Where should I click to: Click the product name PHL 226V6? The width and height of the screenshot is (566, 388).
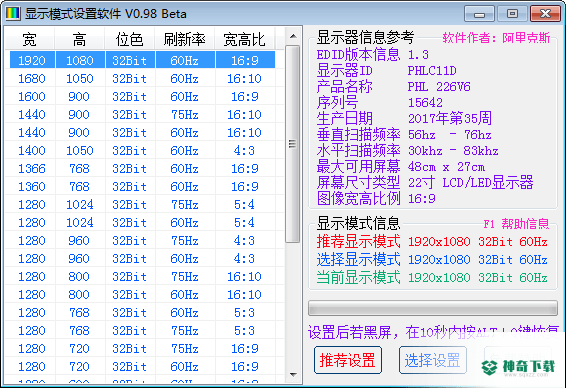pyautogui.click(x=439, y=87)
